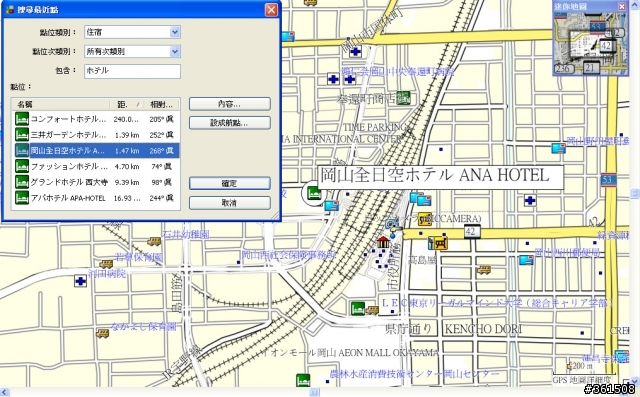Click the 設成航點... make waypoint button

coord(229,123)
